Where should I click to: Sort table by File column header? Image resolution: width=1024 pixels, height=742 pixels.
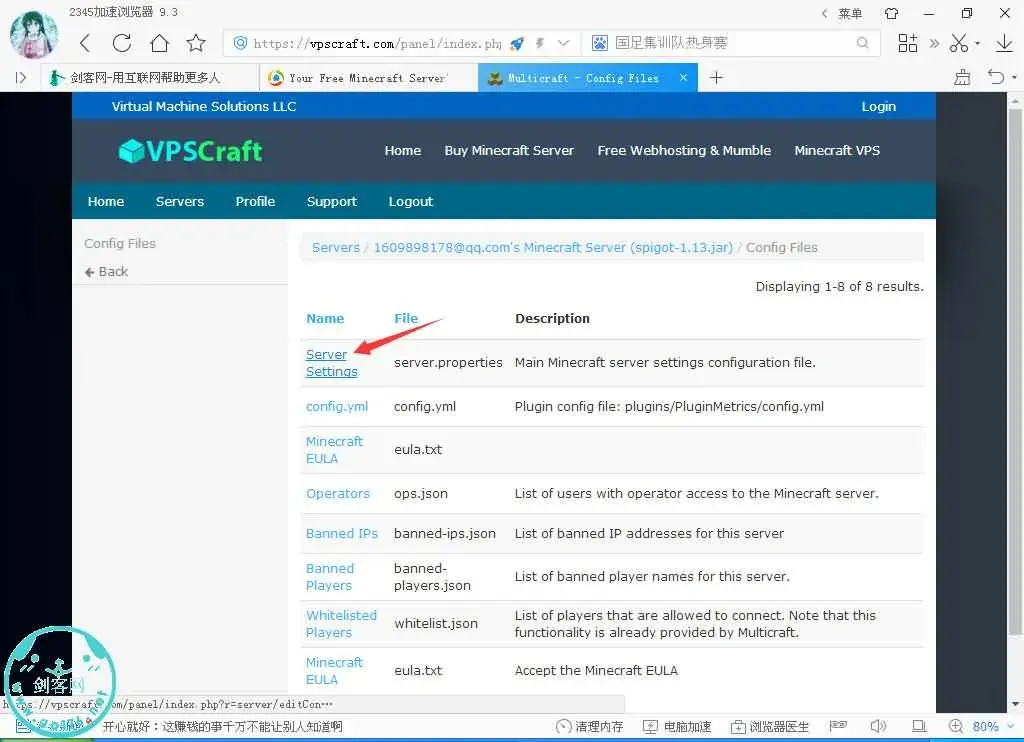coord(406,318)
